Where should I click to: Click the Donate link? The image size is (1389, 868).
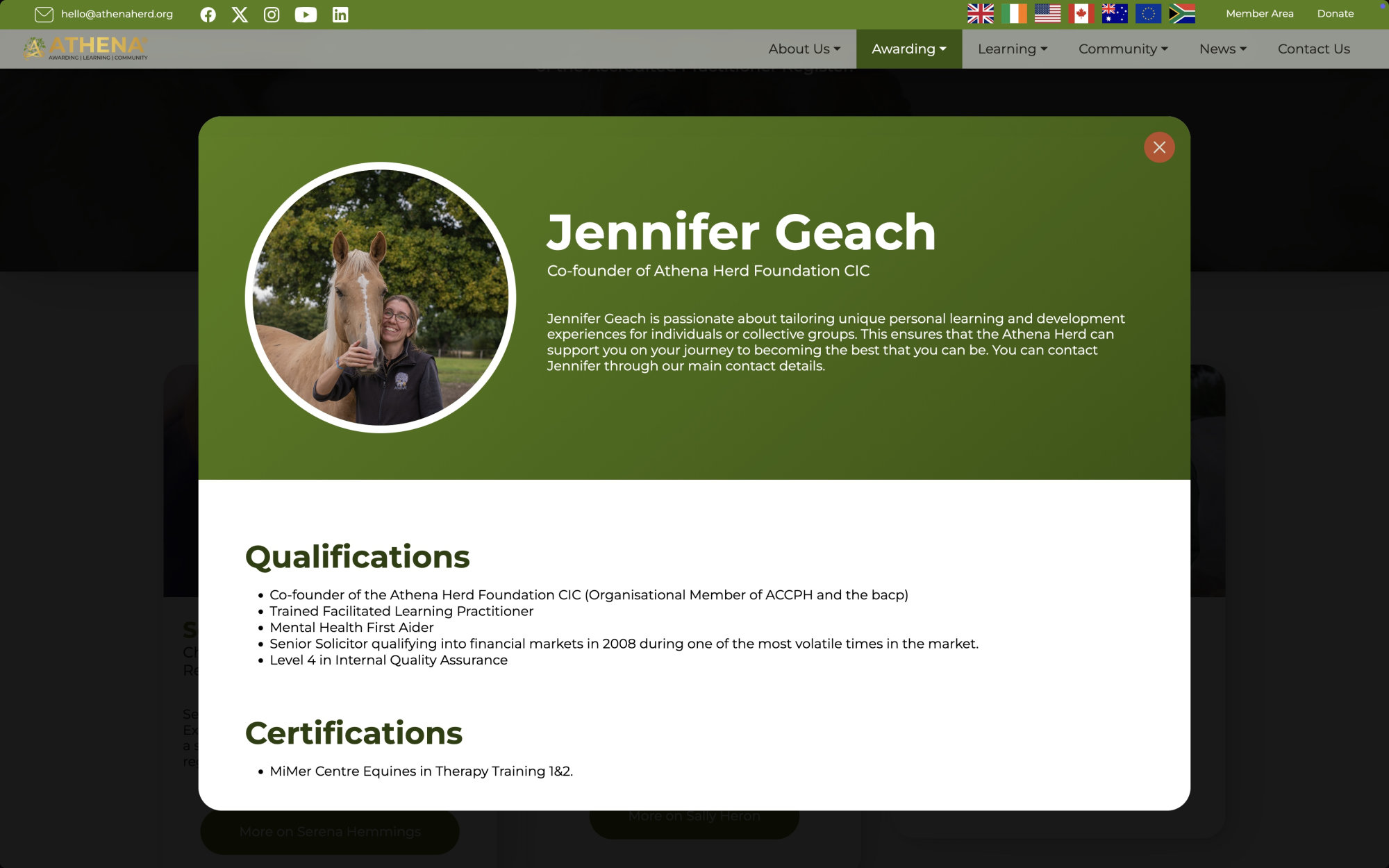[1336, 14]
